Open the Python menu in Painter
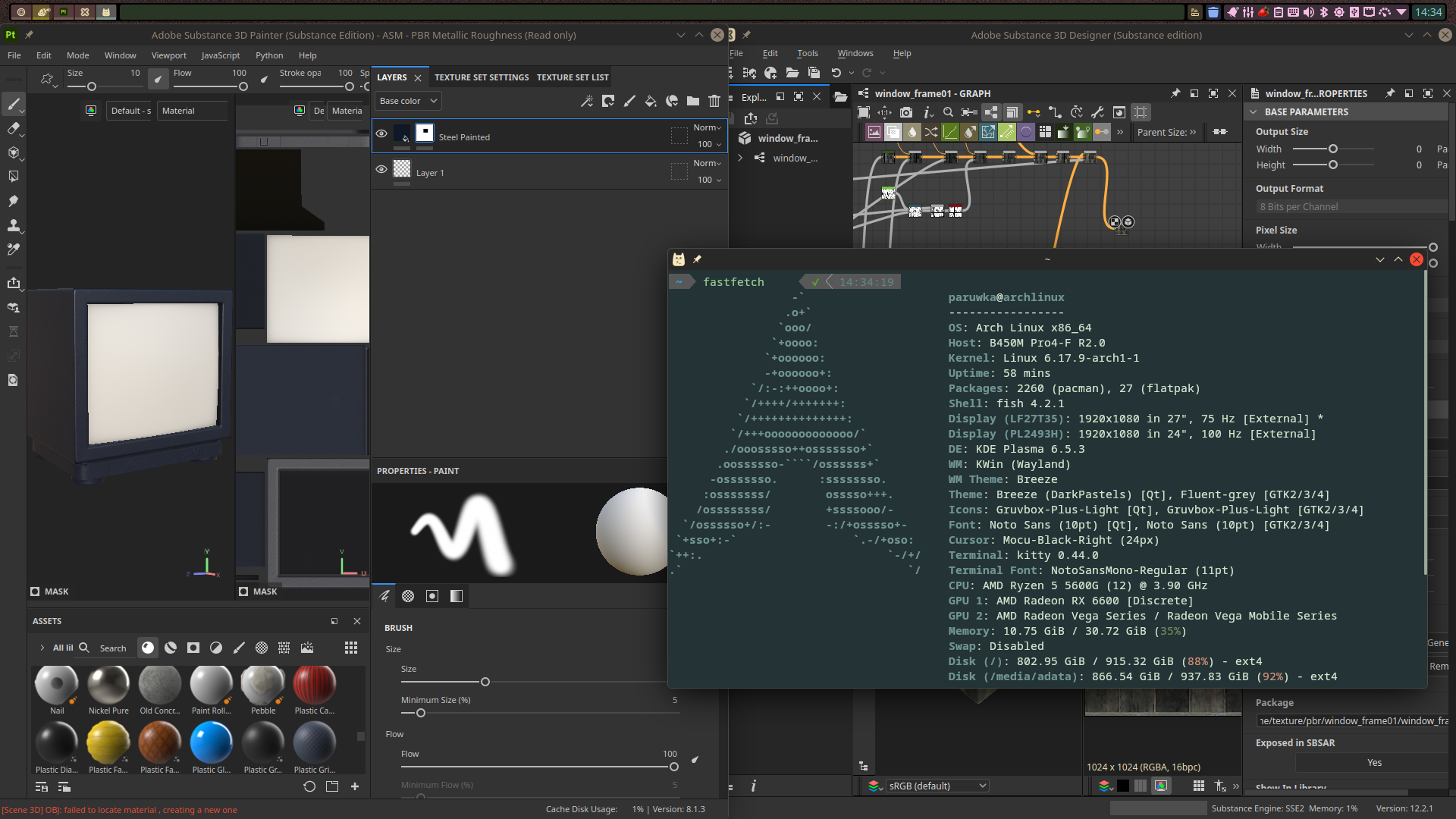 point(269,55)
